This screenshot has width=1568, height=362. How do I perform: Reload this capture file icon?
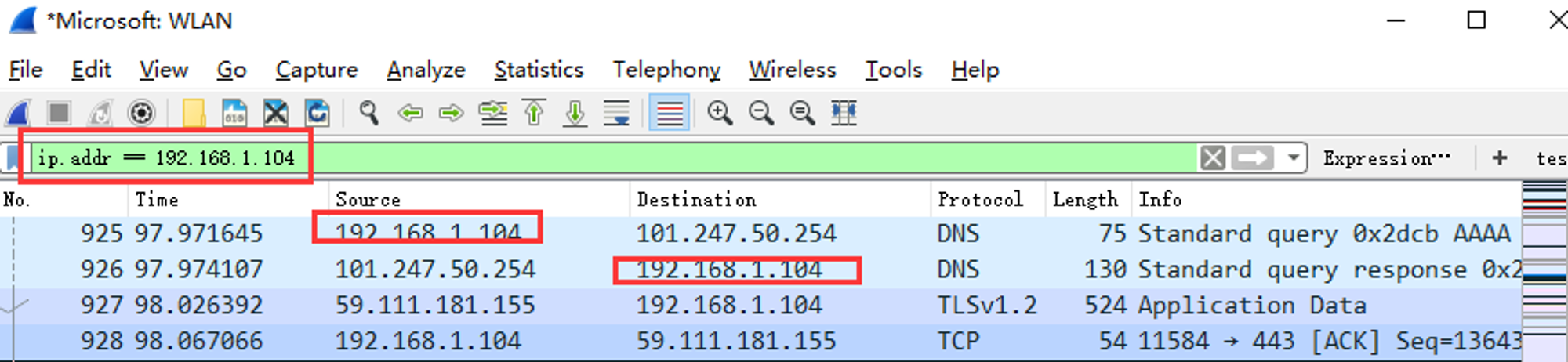coord(317,114)
